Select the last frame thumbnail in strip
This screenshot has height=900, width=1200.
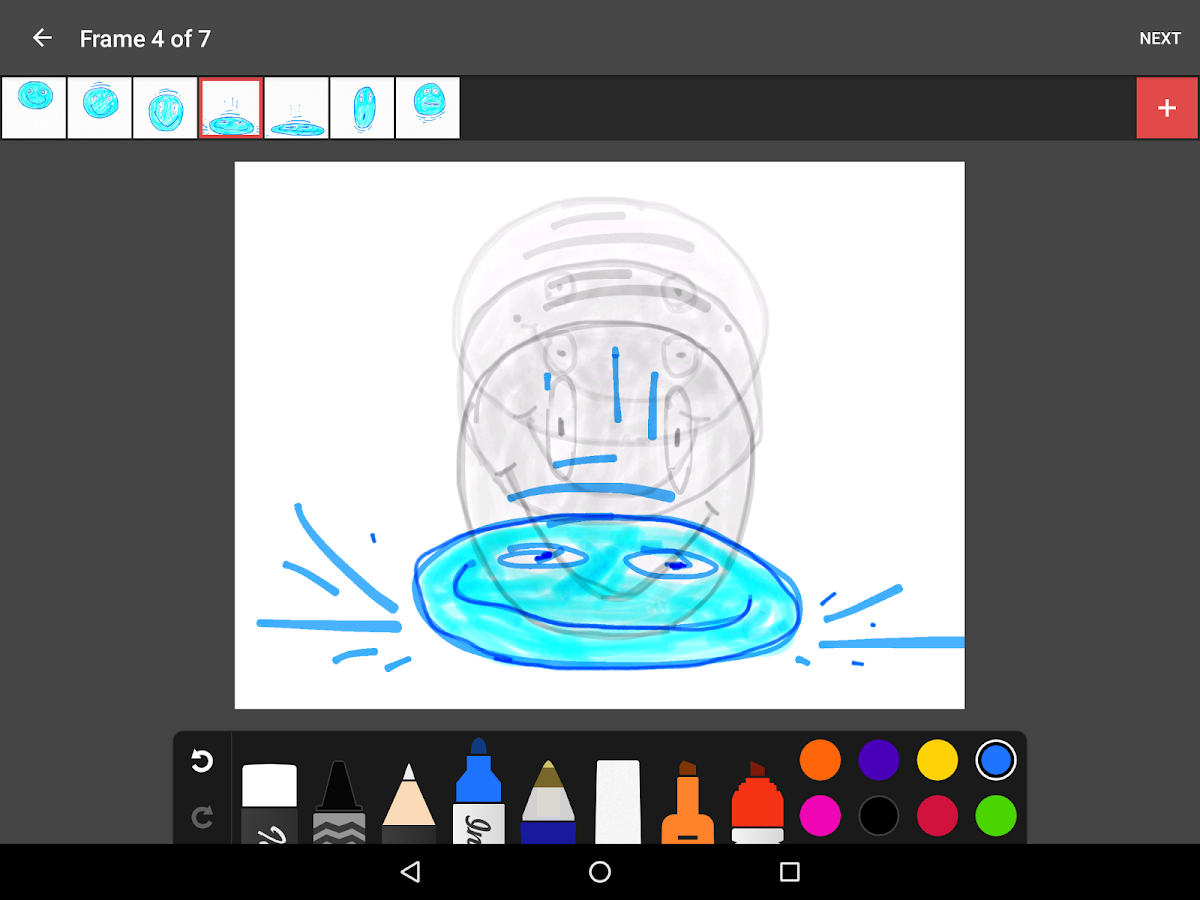(428, 108)
